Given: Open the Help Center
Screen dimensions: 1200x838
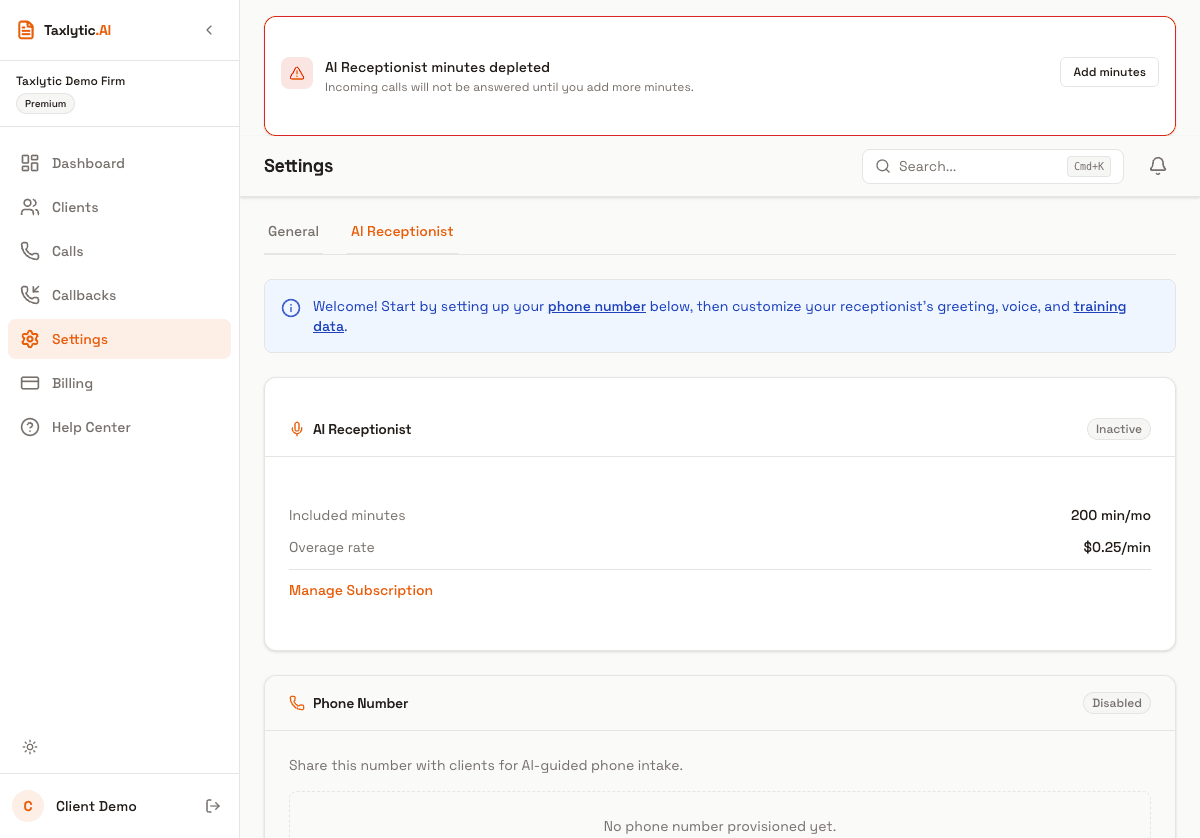Looking at the screenshot, I should point(91,427).
